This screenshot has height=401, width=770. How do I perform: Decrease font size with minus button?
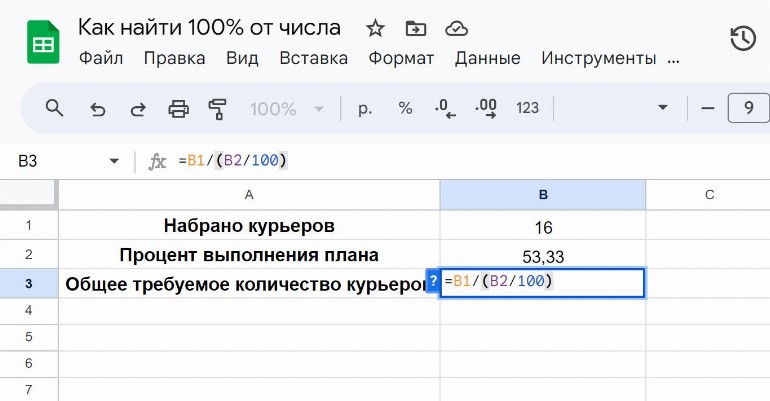tap(708, 108)
